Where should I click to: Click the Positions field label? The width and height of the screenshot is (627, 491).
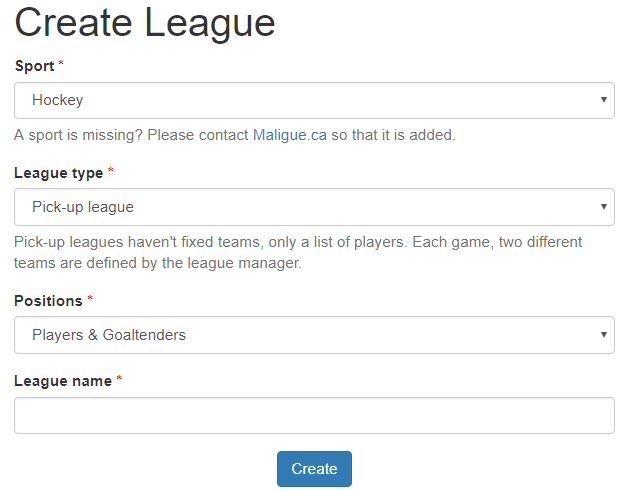pyautogui.click(x=48, y=301)
